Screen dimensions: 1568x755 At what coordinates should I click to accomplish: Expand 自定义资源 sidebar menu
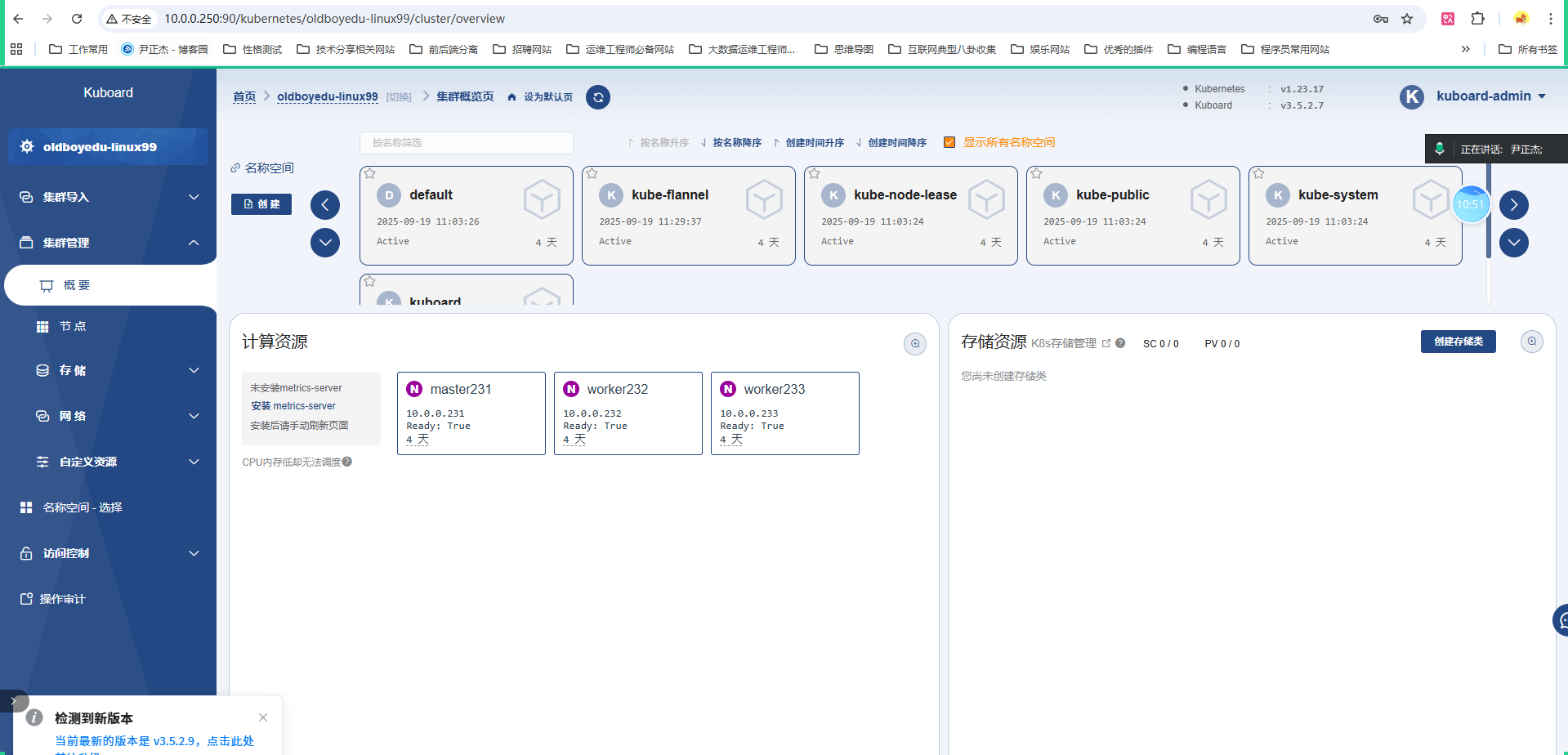108,462
